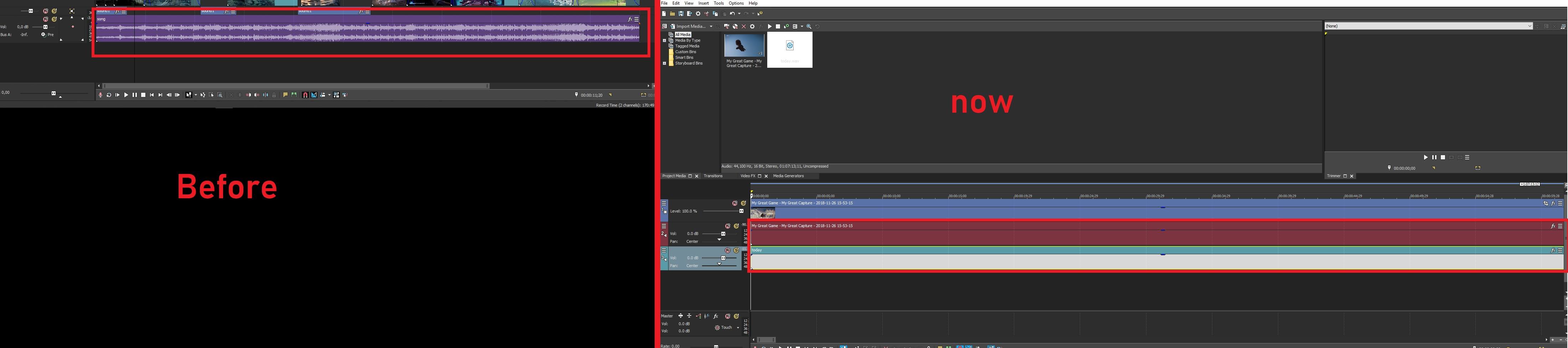The width and height of the screenshot is (1568, 348).
Task: Open the Trimmer (None) media dropdown
Action: (1529, 26)
